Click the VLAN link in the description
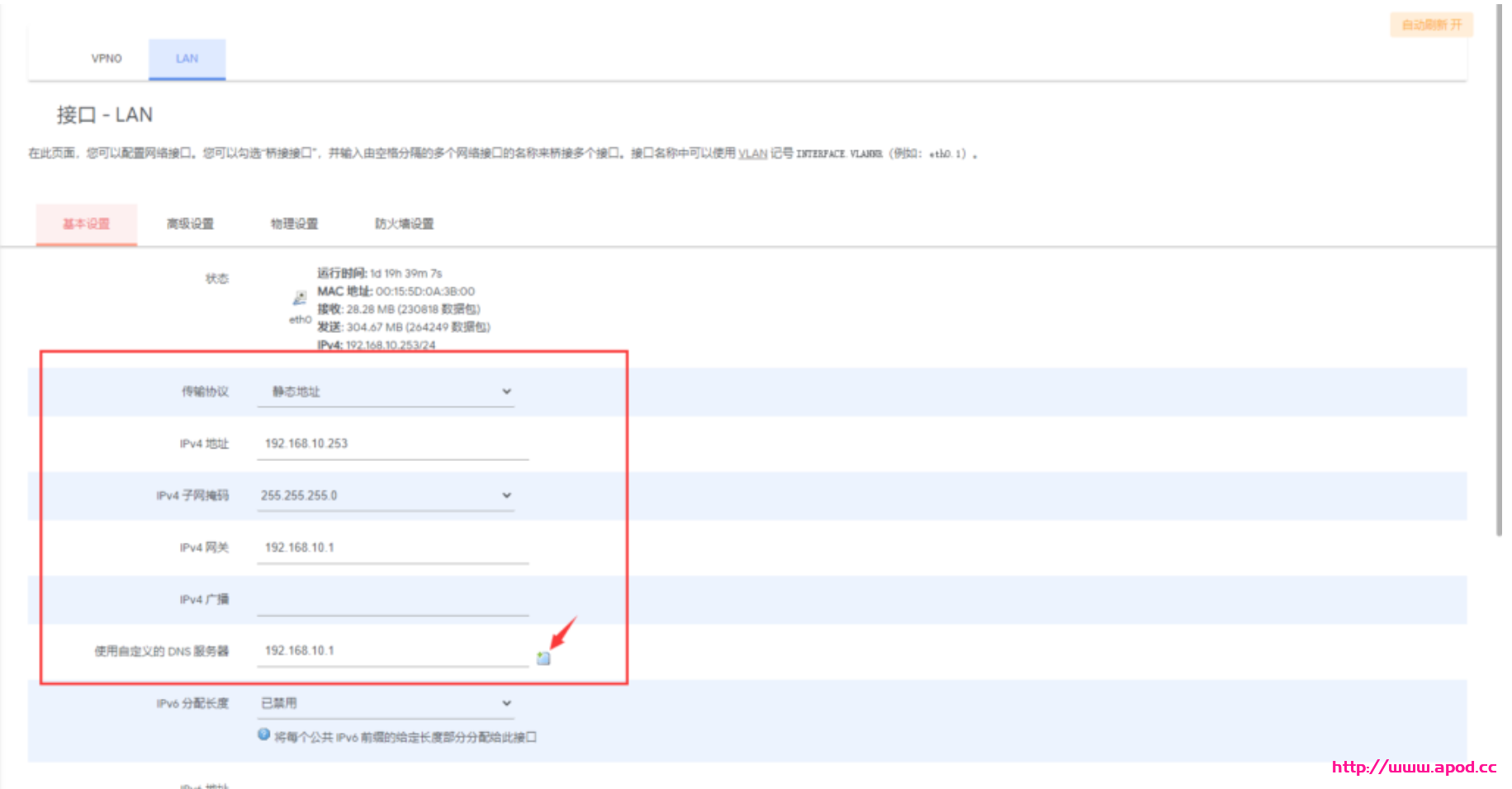 click(x=752, y=154)
